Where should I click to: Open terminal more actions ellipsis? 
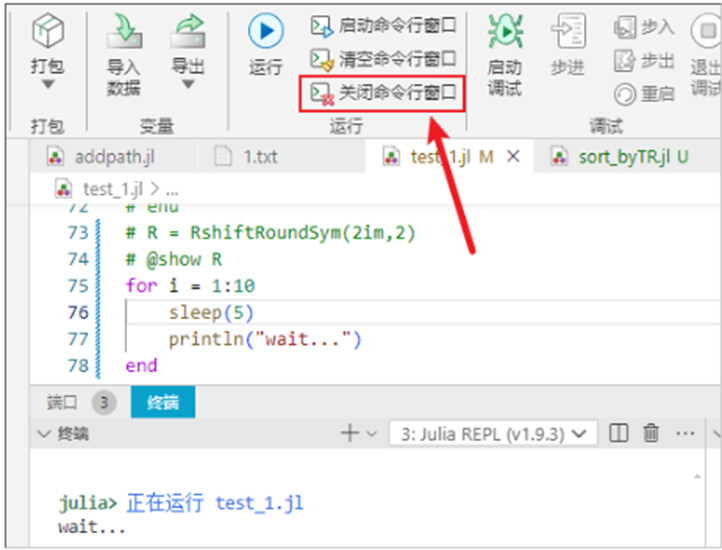(685, 433)
